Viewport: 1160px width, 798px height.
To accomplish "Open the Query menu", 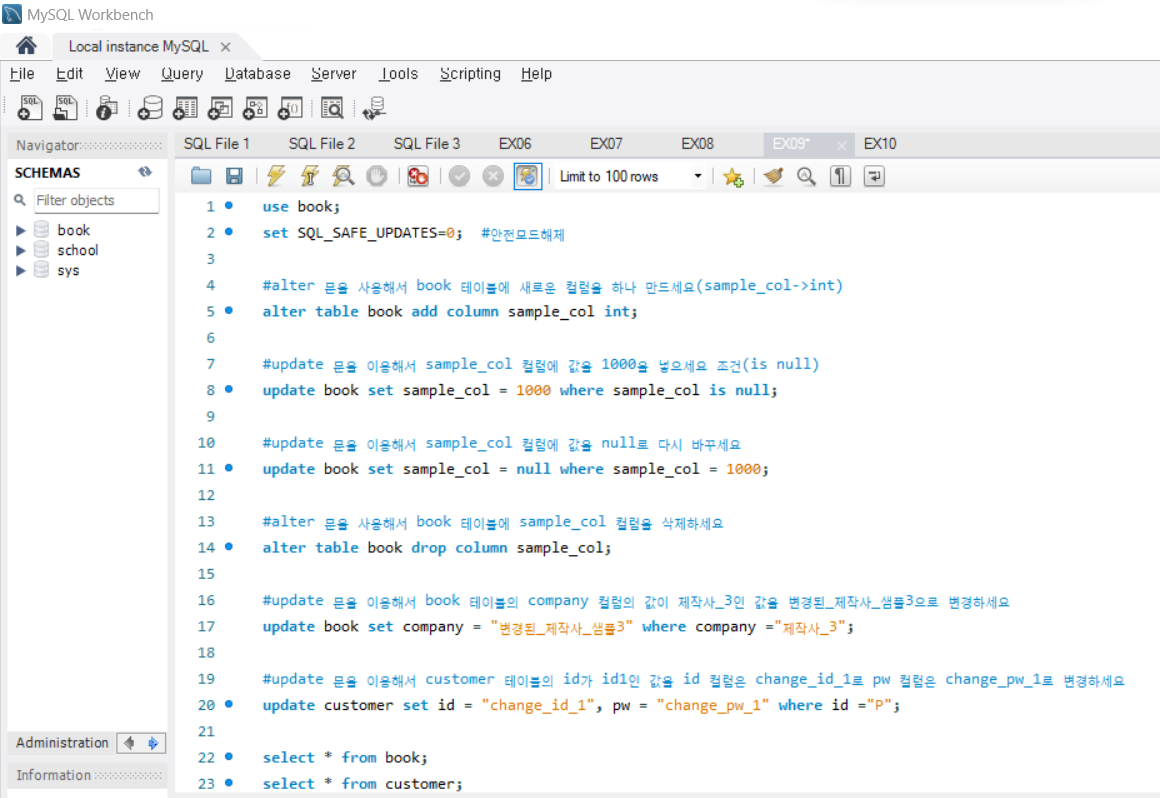I will click(182, 73).
